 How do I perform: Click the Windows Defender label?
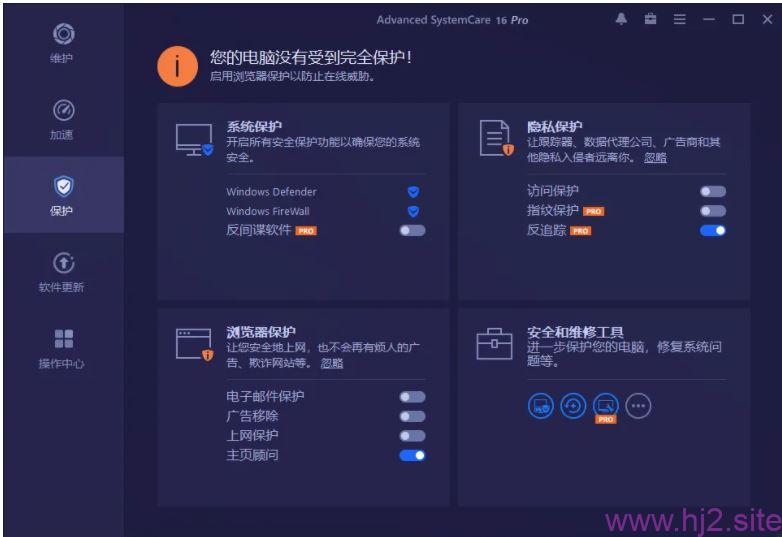click(271, 192)
